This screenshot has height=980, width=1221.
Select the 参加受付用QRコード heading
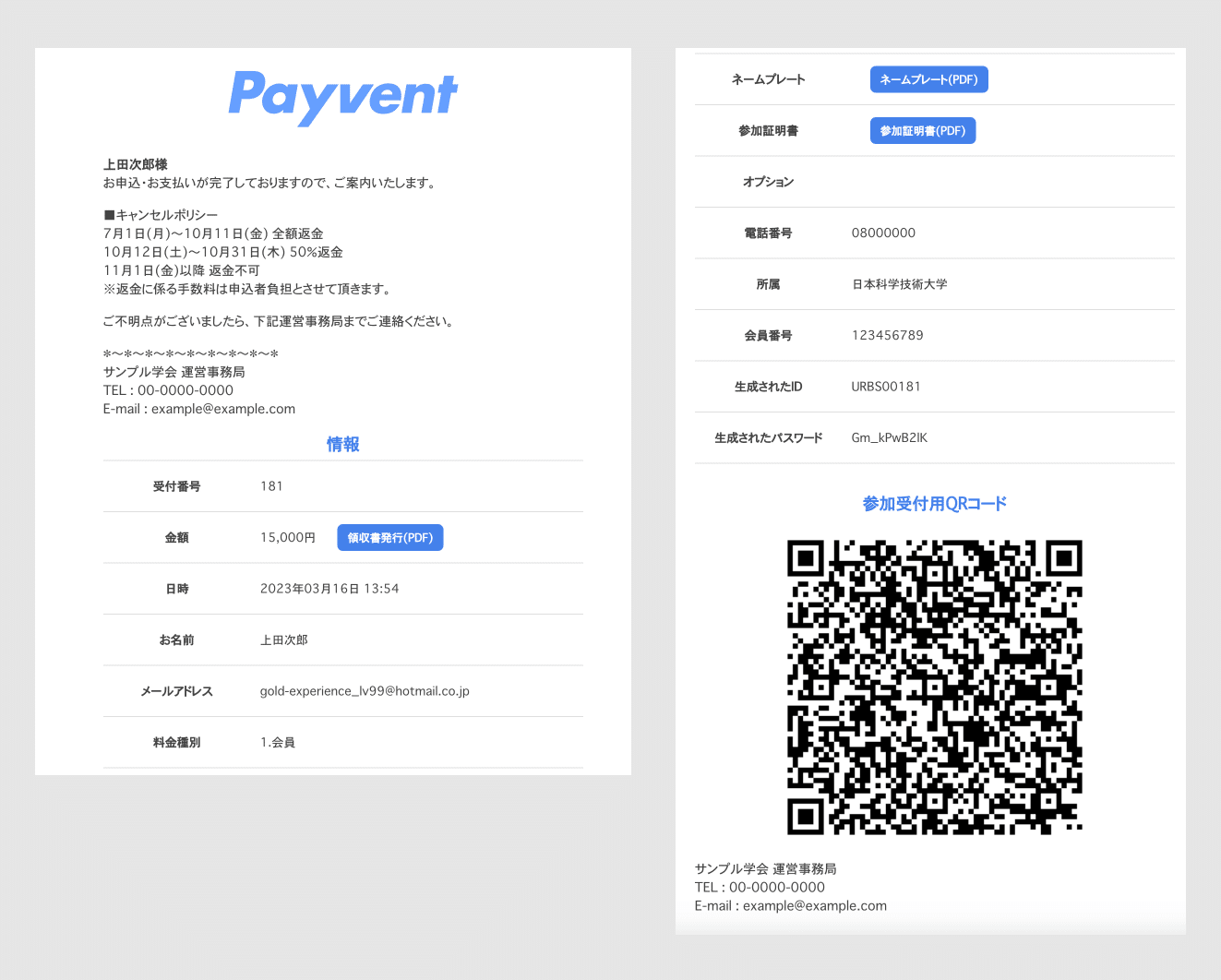coord(935,504)
